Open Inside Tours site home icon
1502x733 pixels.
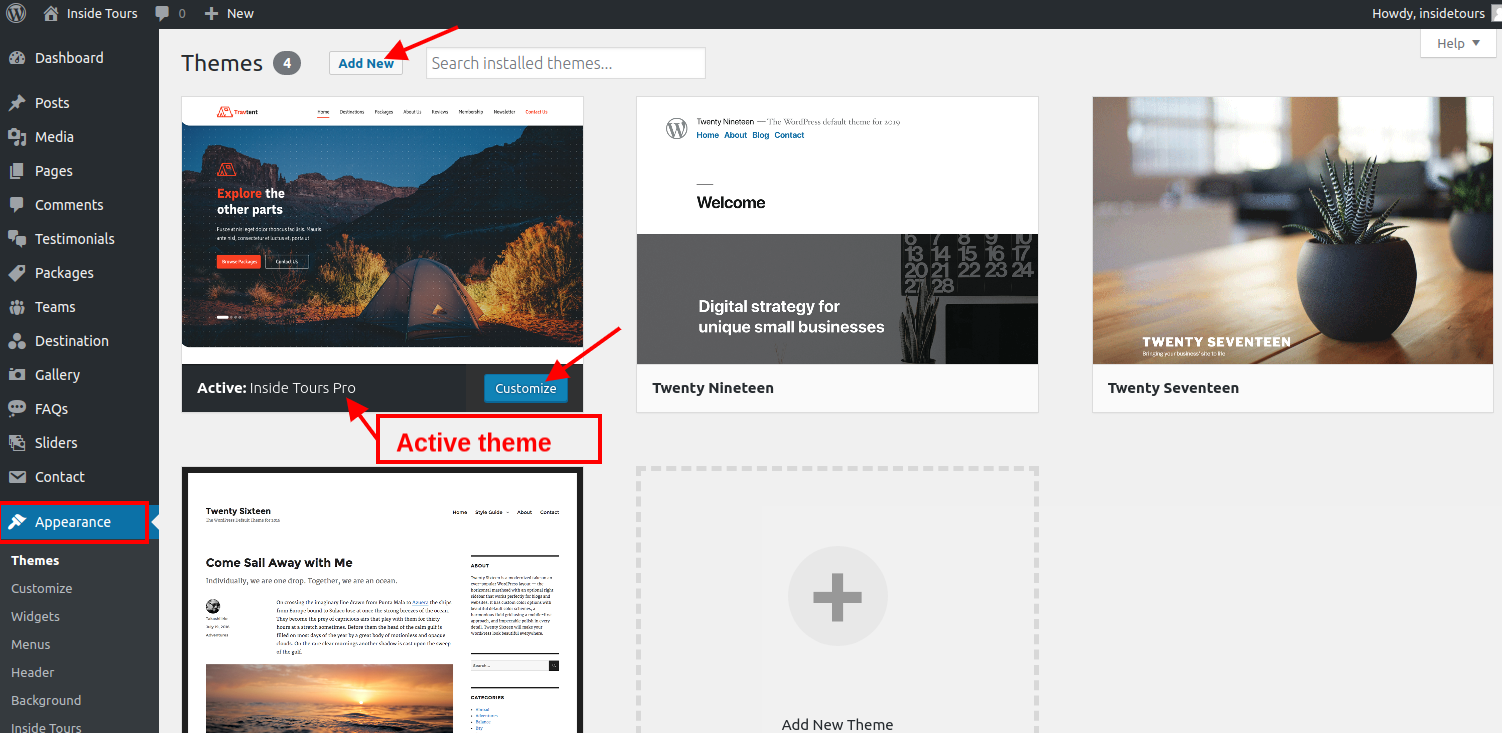pyautogui.click(x=52, y=13)
